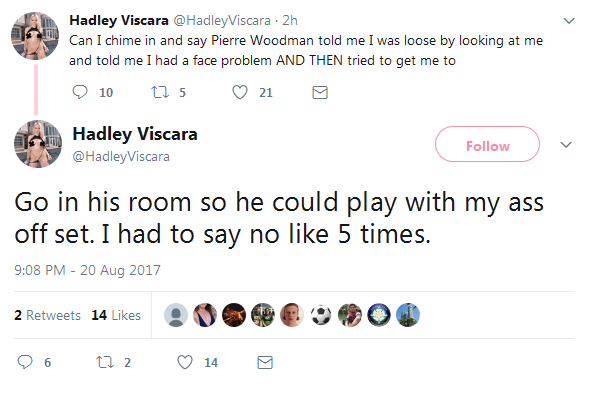
Task: Retweet the main tweet with 2 retweets
Action: 105,362
